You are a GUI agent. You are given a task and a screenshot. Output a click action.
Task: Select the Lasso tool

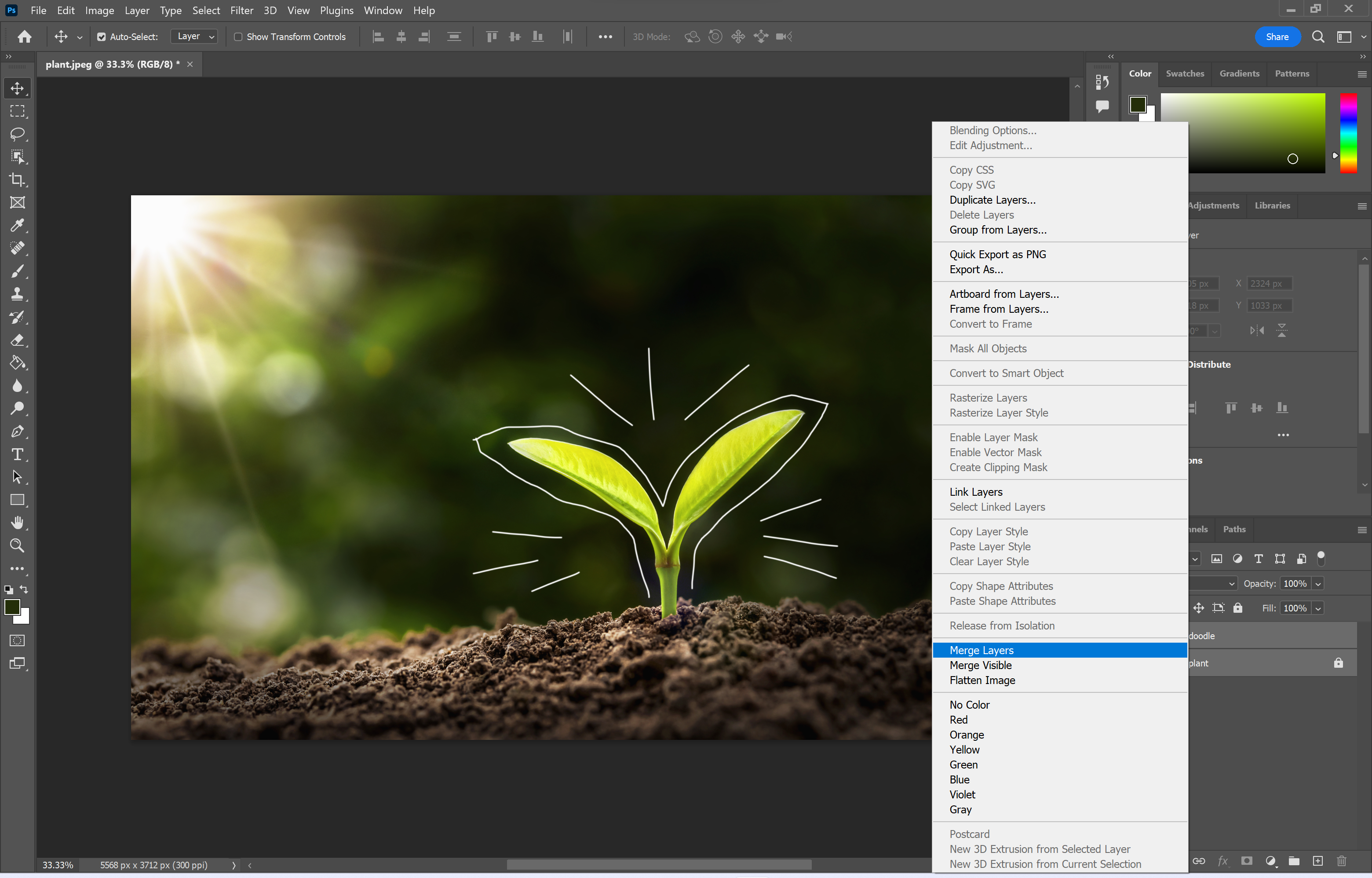(x=17, y=134)
